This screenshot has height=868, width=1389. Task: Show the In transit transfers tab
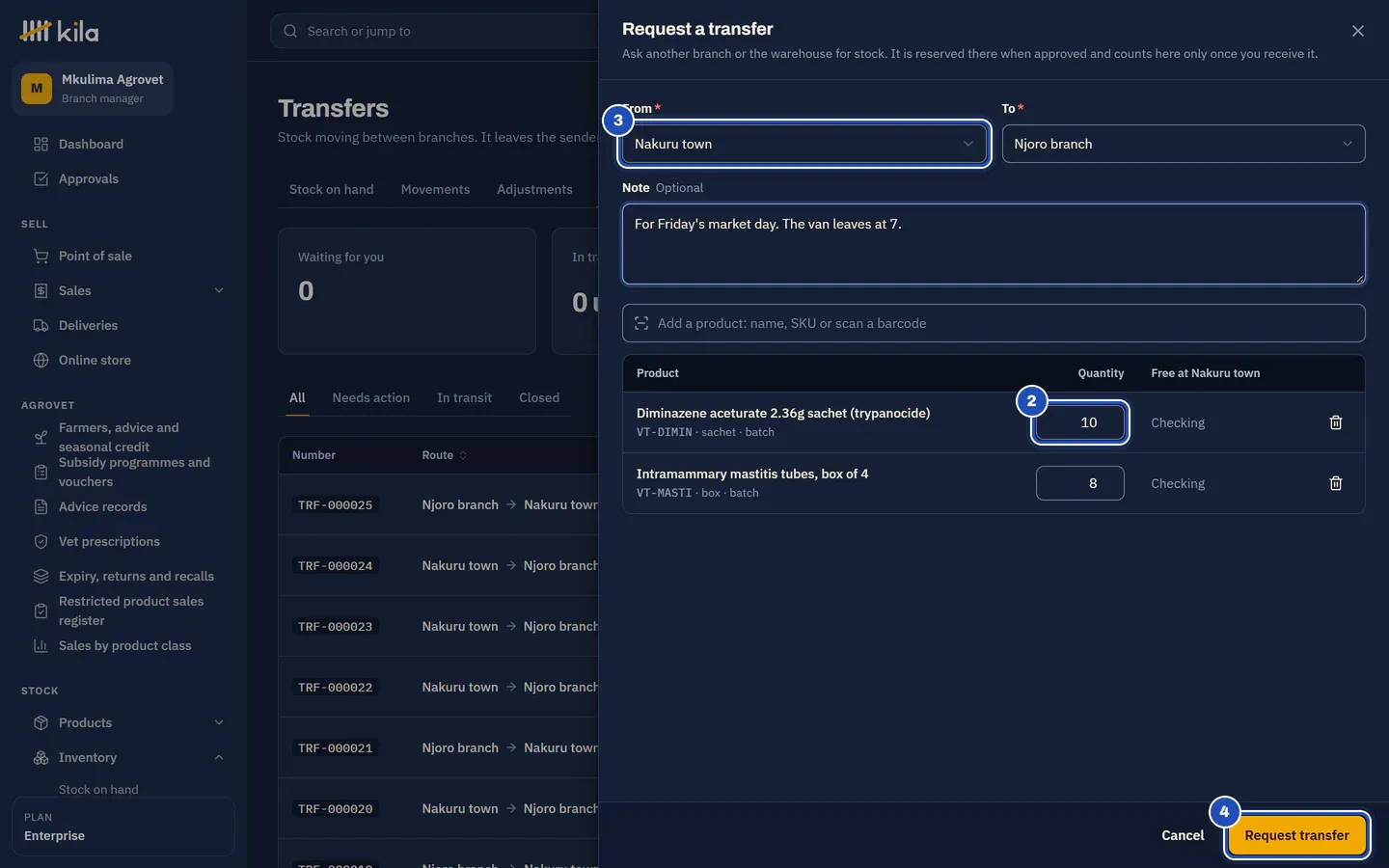tap(464, 397)
